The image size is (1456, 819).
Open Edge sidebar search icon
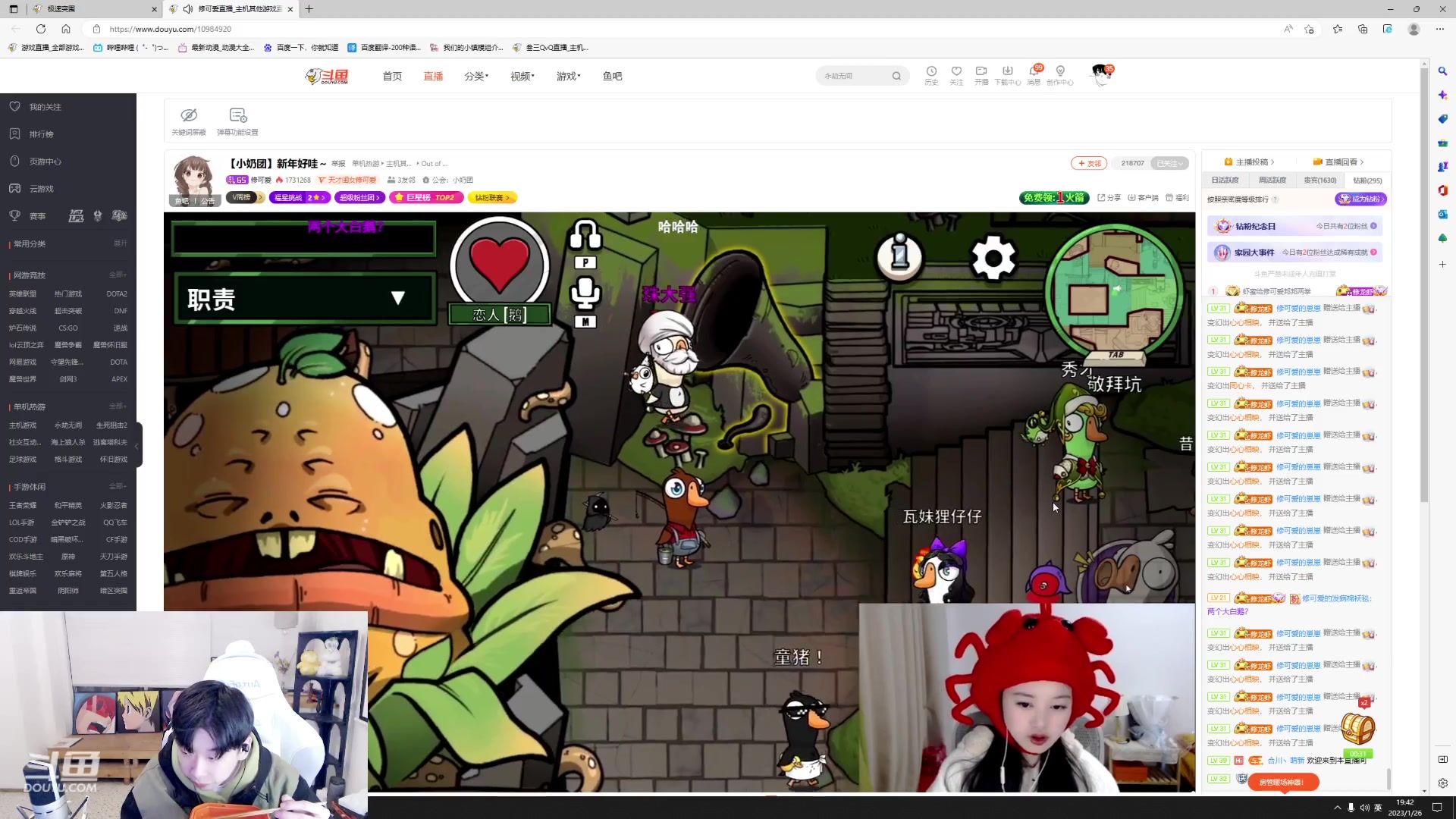pyautogui.click(x=1442, y=71)
